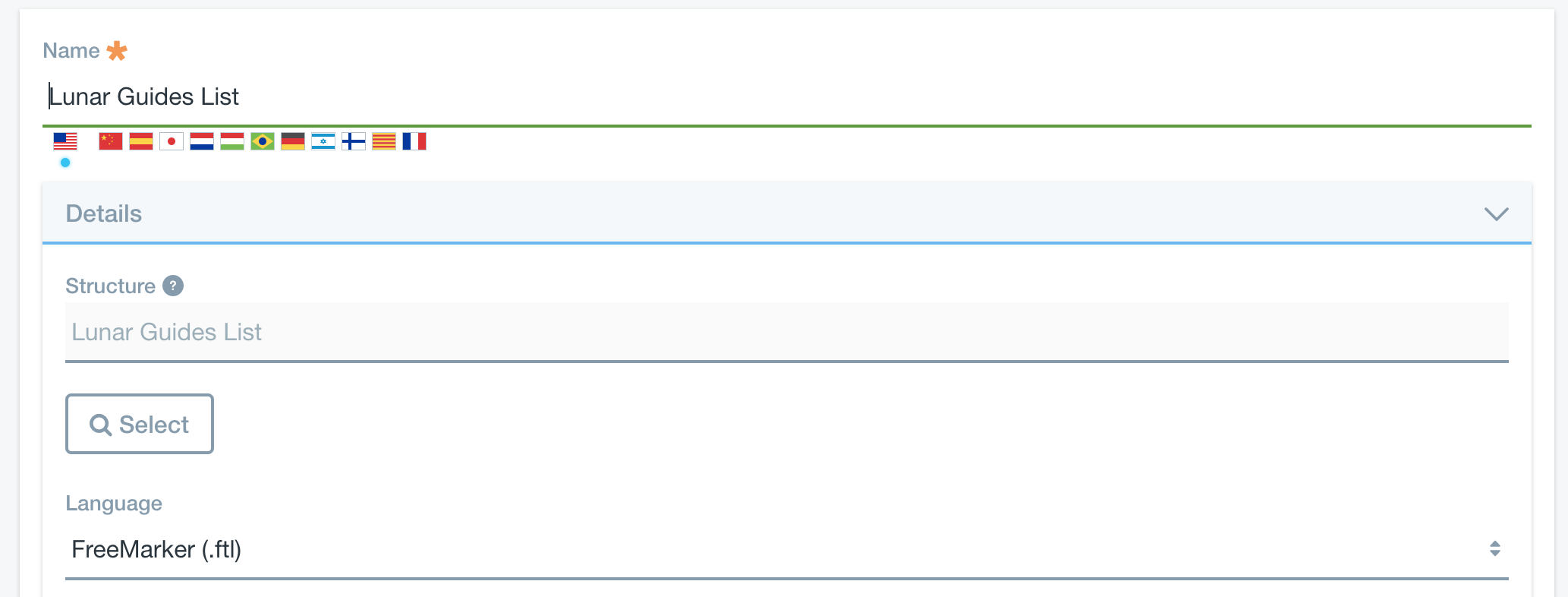Image resolution: width=1568 pixels, height=597 pixels.
Task: Pick the Netherlands flag translation
Action: [202, 141]
